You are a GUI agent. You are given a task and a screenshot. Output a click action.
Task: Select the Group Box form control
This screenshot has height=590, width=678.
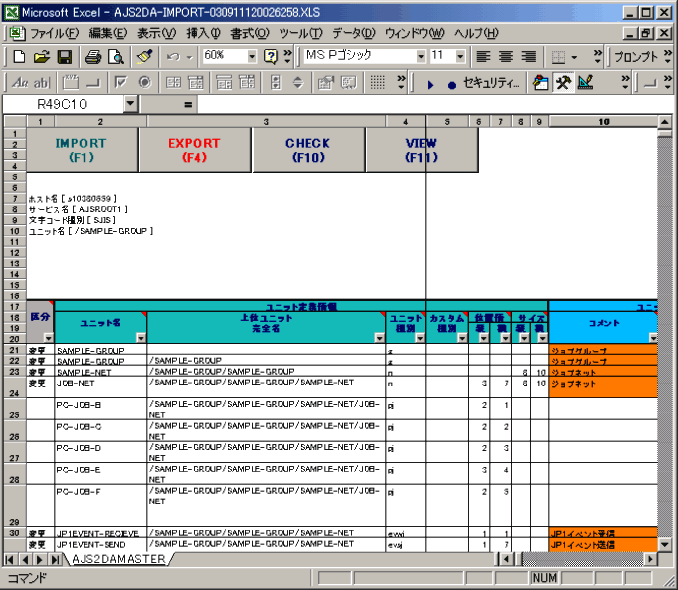pyautogui.click(x=71, y=82)
